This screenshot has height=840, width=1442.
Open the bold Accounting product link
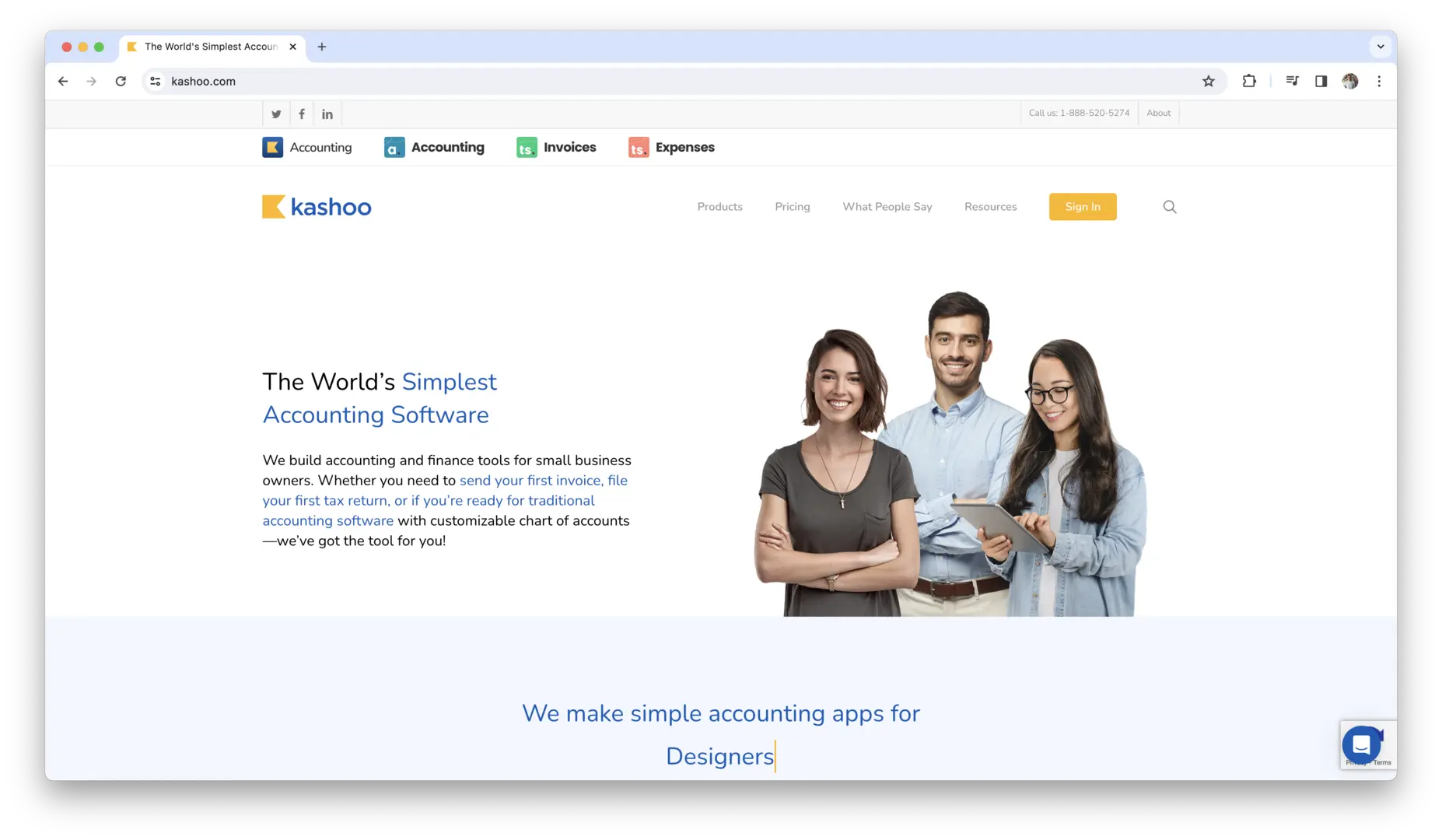(x=448, y=147)
